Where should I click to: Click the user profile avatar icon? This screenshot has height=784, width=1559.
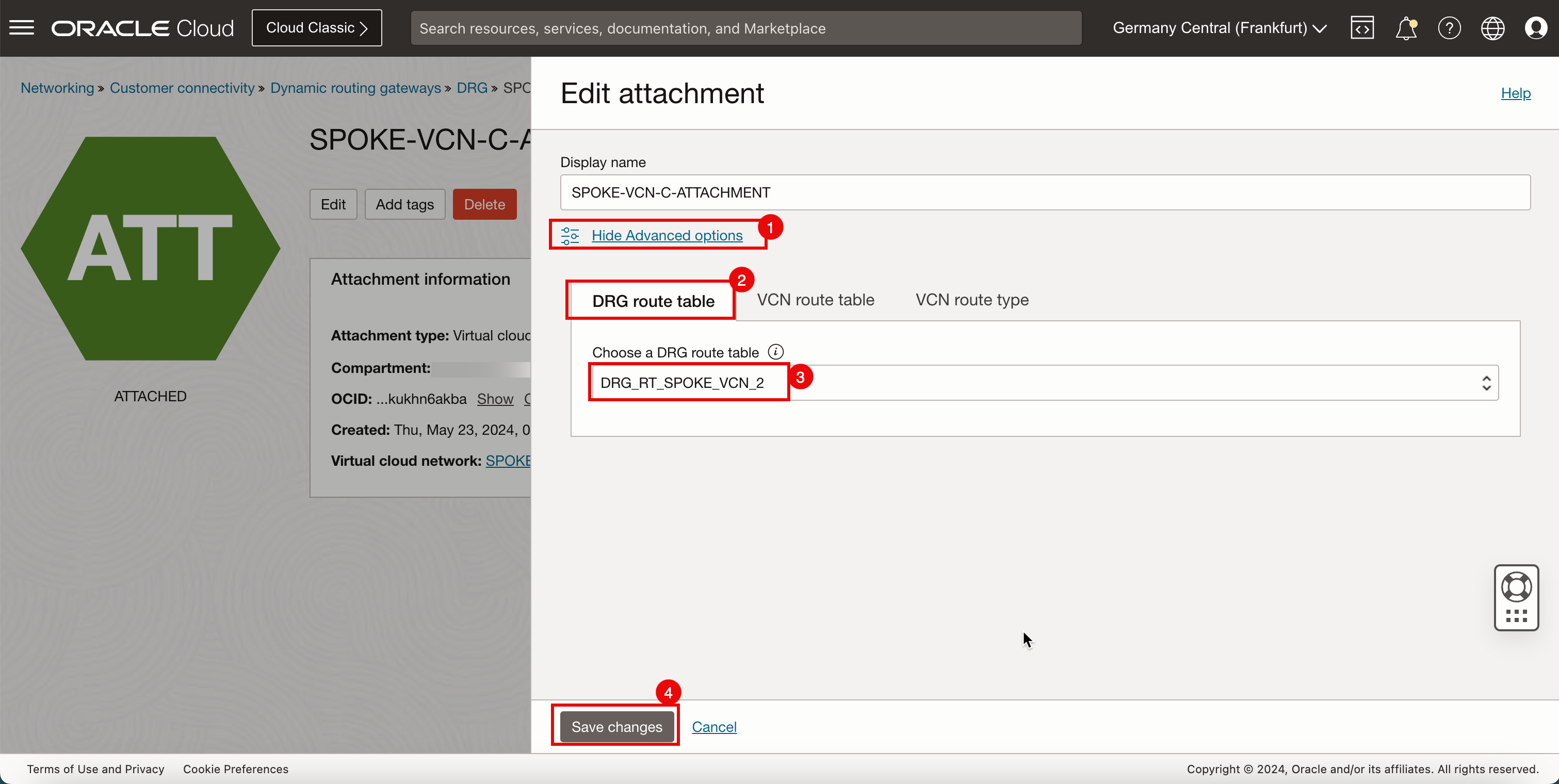1536,28
